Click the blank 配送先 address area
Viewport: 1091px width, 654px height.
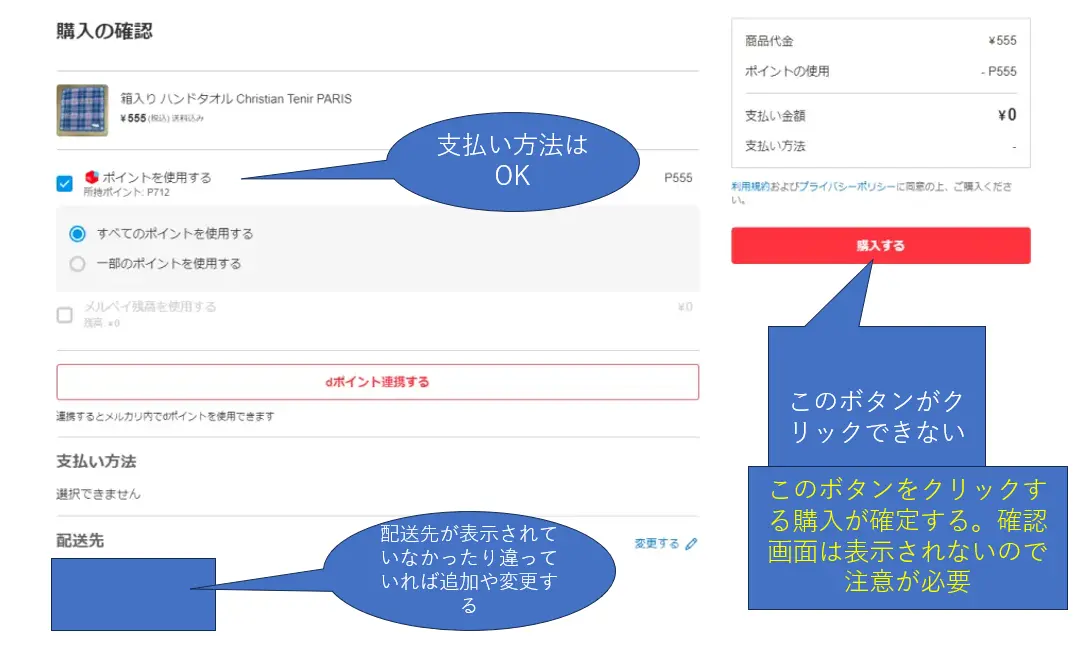133,592
